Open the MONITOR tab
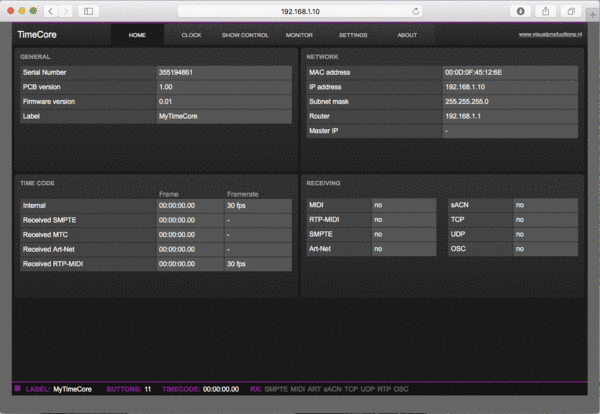The image size is (600, 414). (x=299, y=35)
